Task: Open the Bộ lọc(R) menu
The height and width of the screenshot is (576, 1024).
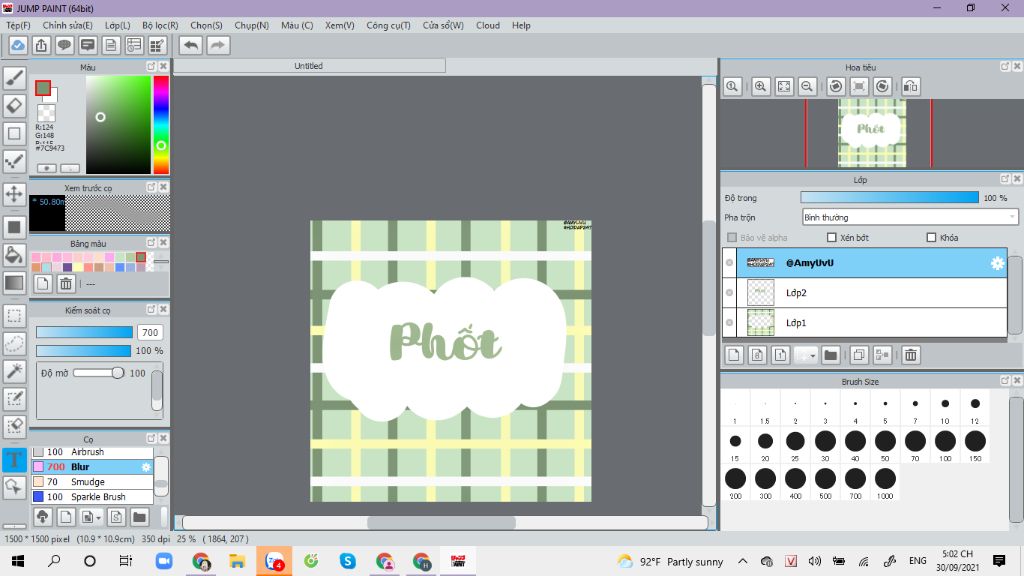Action: (x=160, y=25)
